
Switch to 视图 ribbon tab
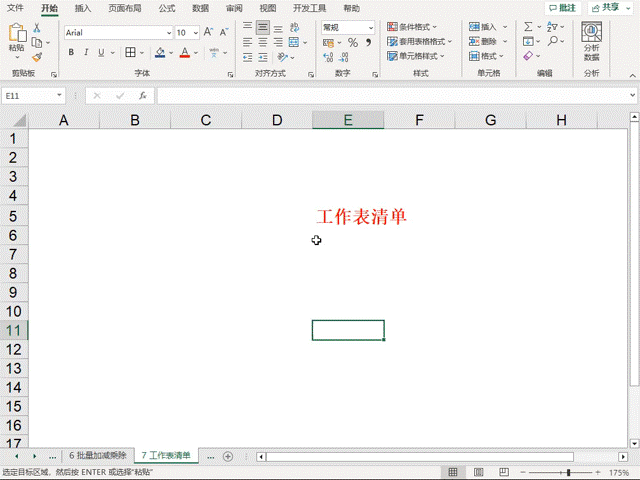point(268,8)
